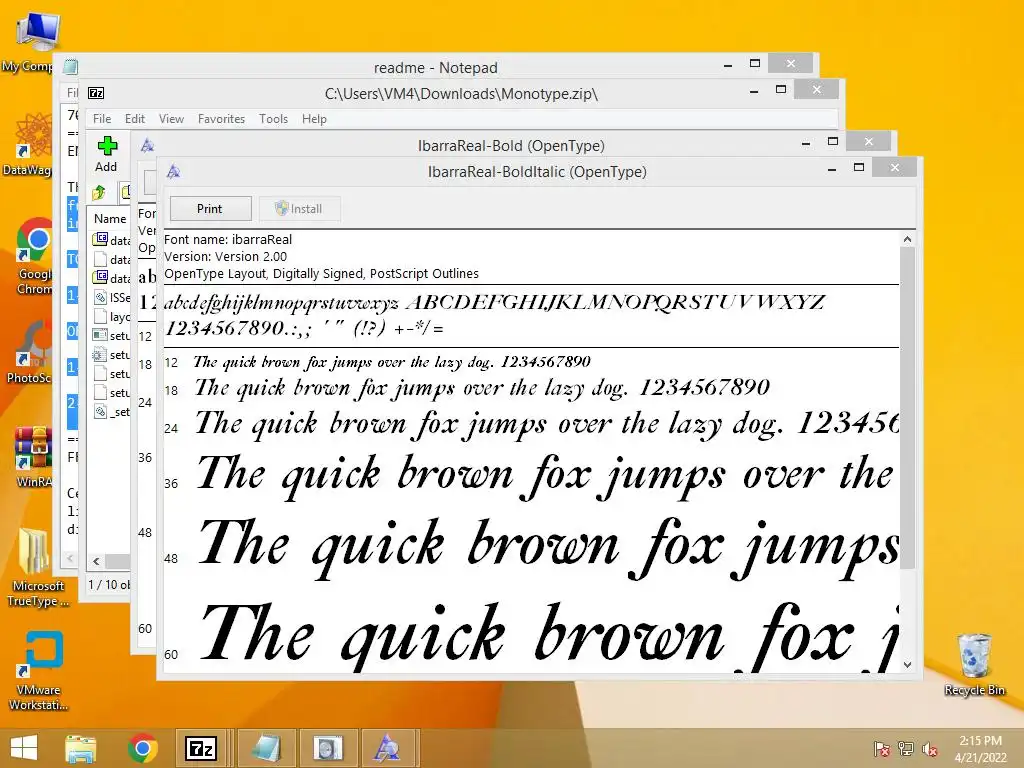
Task: Open Chrome from the taskbar
Action: point(142,748)
